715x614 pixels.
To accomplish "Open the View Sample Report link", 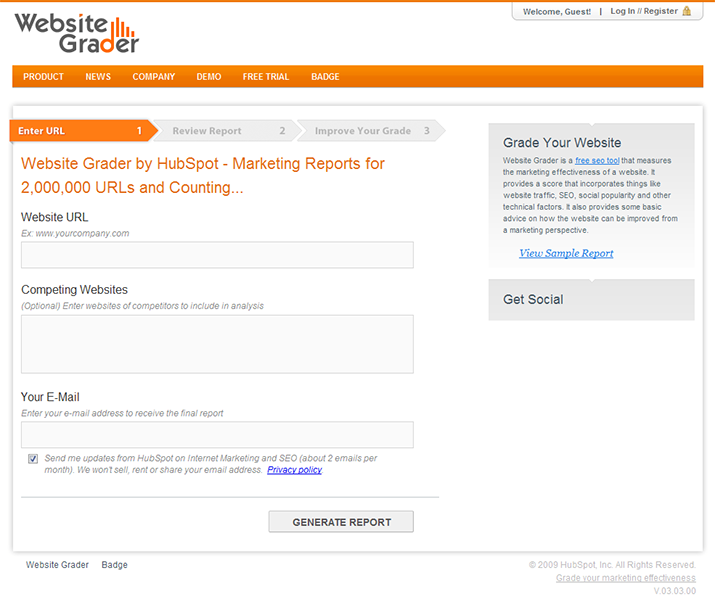I will [x=566, y=253].
